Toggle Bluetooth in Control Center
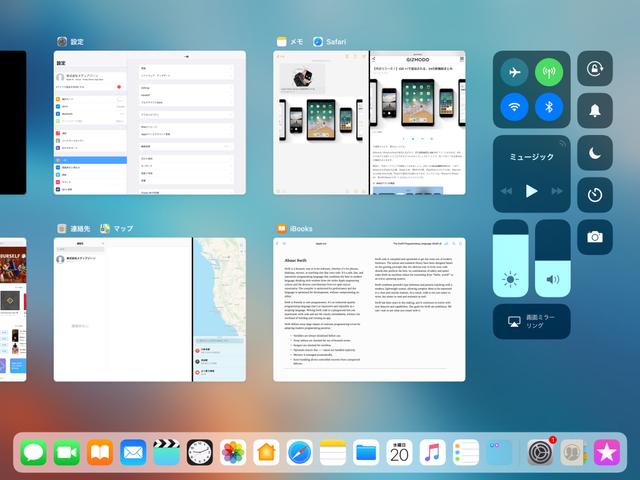This screenshot has height=480, width=640. (549, 107)
